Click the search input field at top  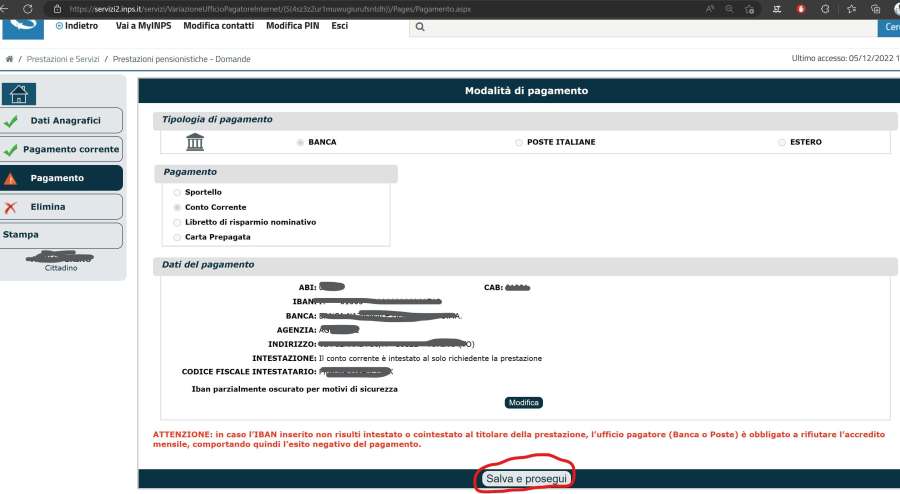click(640, 27)
